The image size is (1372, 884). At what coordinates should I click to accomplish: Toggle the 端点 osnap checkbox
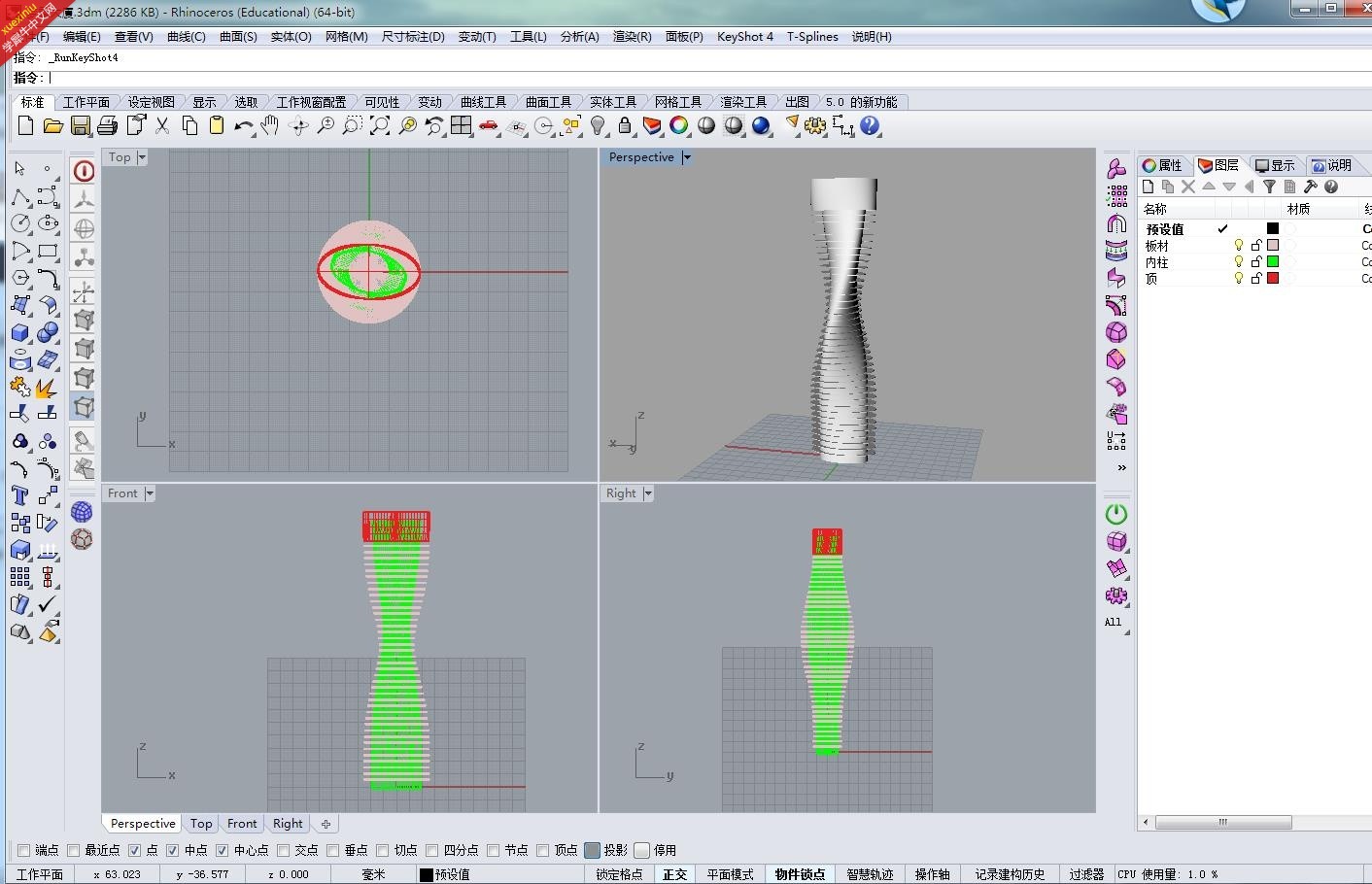coord(24,850)
